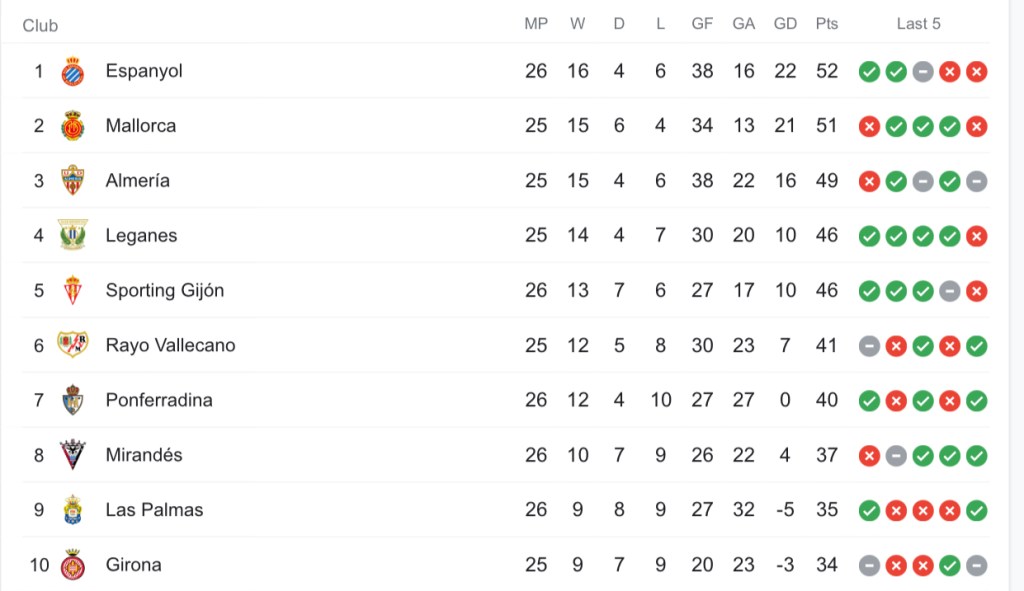Image resolution: width=1024 pixels, height=591 pixels.
Task: Click the Almería club crest icon
Action: [72, 181]
